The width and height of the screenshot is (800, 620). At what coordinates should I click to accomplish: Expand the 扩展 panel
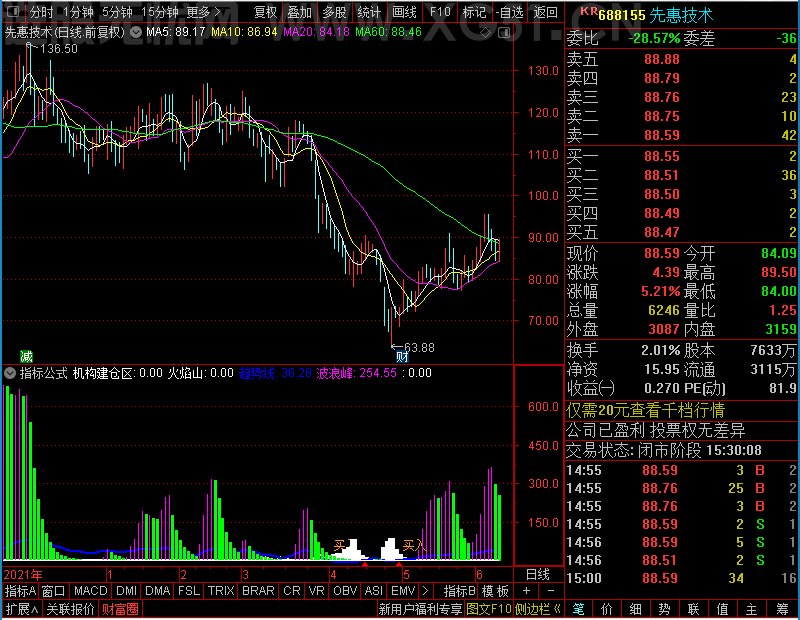[22, 609]
